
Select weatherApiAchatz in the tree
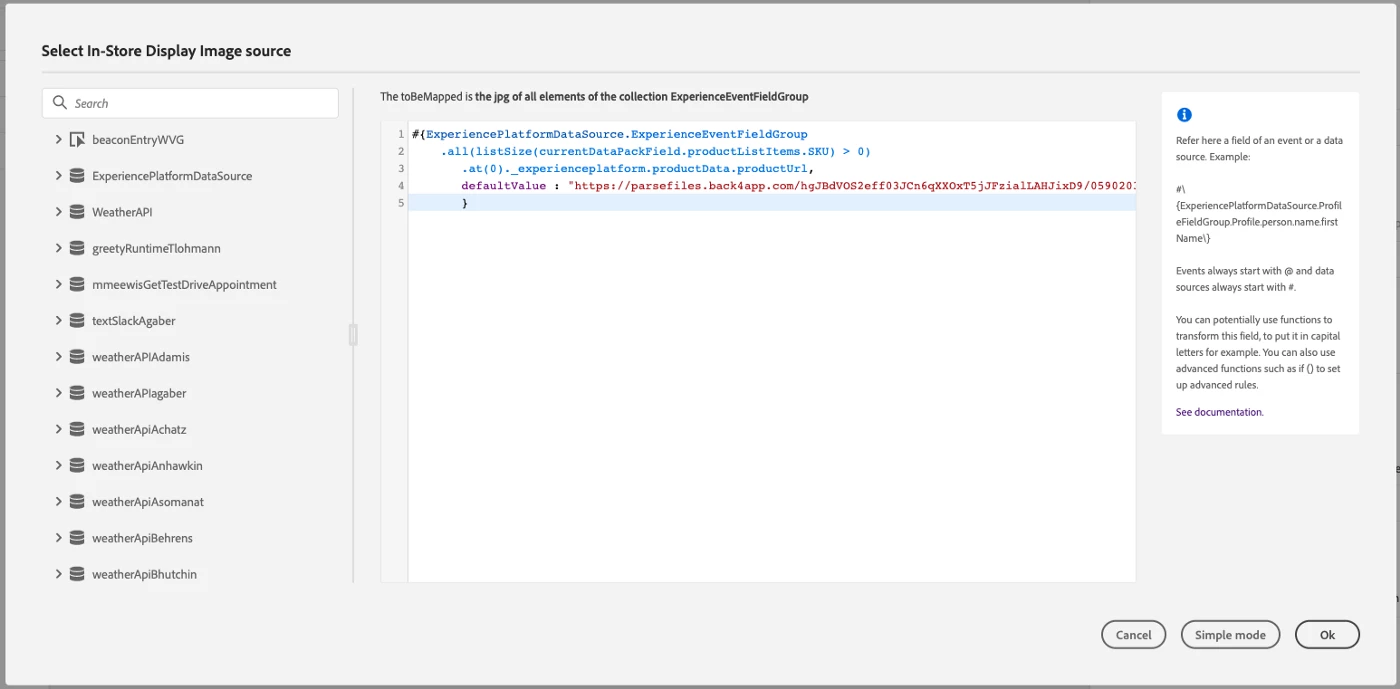(x=139, y=430)
